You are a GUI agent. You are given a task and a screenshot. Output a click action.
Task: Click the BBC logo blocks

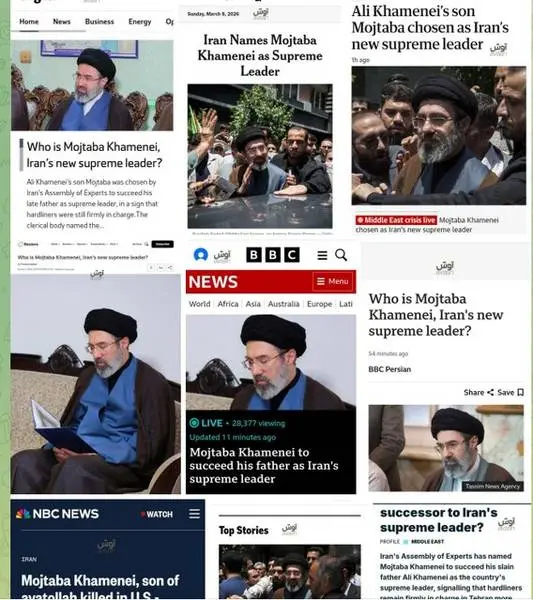pos(273,255)
